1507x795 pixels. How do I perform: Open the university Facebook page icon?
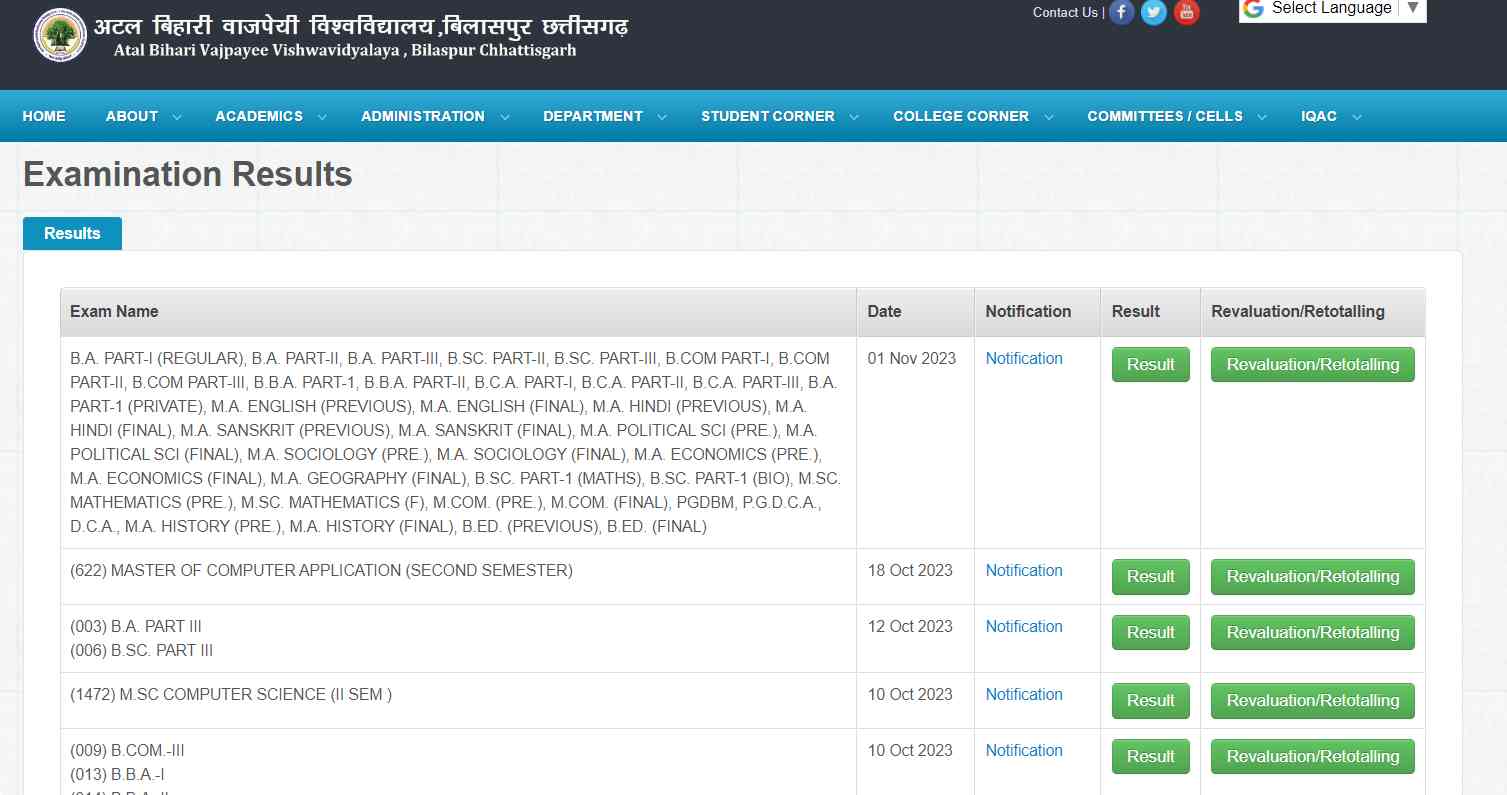pos(1122,12)
